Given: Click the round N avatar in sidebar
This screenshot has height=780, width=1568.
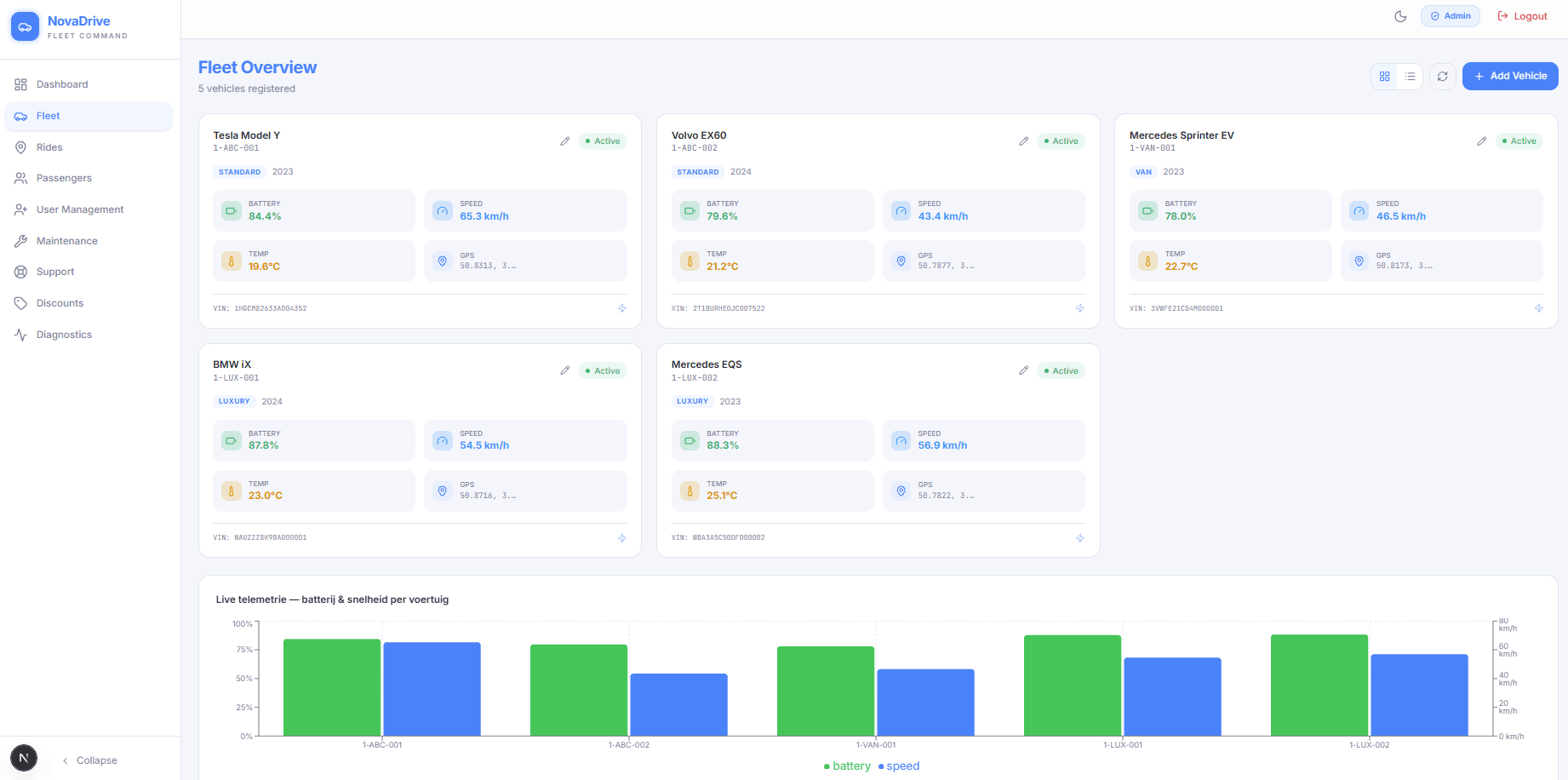Looking at the screenshot, I should click(24, 758).
